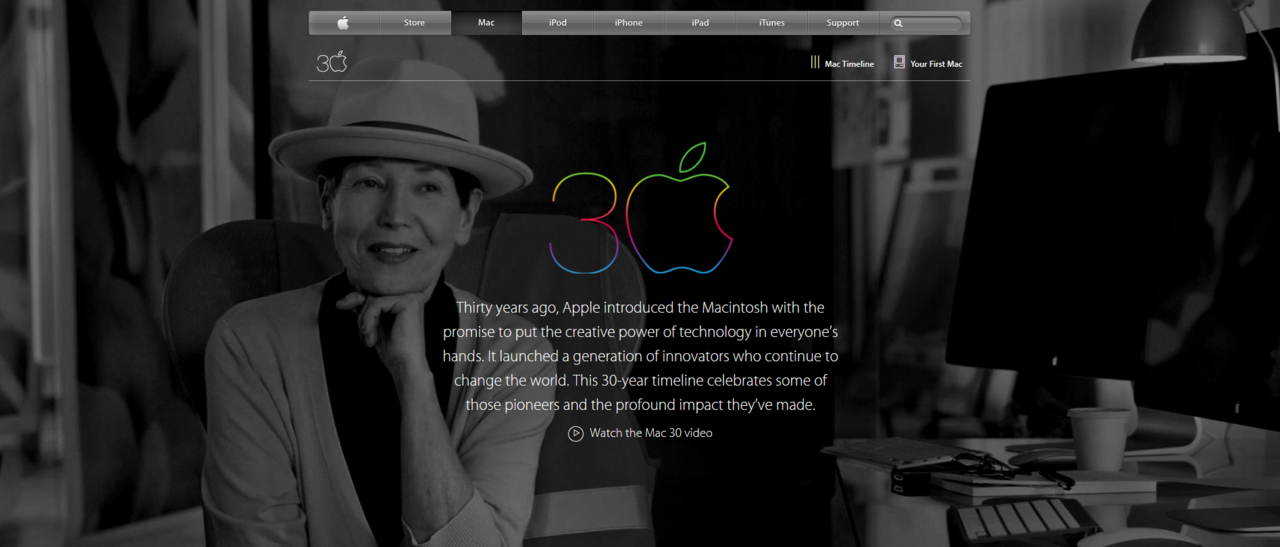The width and height of the screenshot is (1280, 547).
Task: Switch to the iPad tab
Action: 700,23
